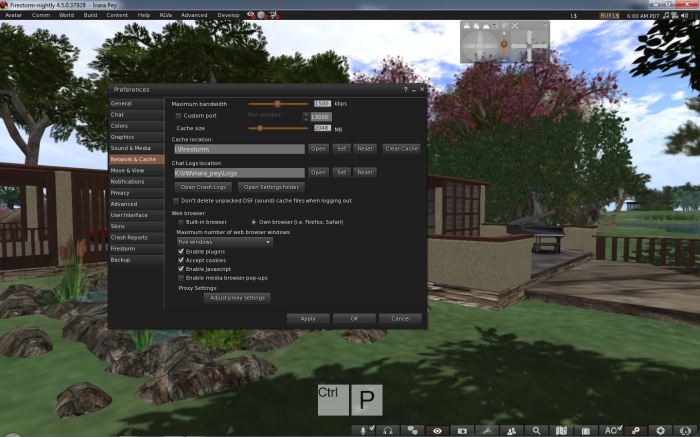This screenshot has height=437, width=700.
Task: Click the eye icon in bottom toolbar
Action: click(436, 429)
